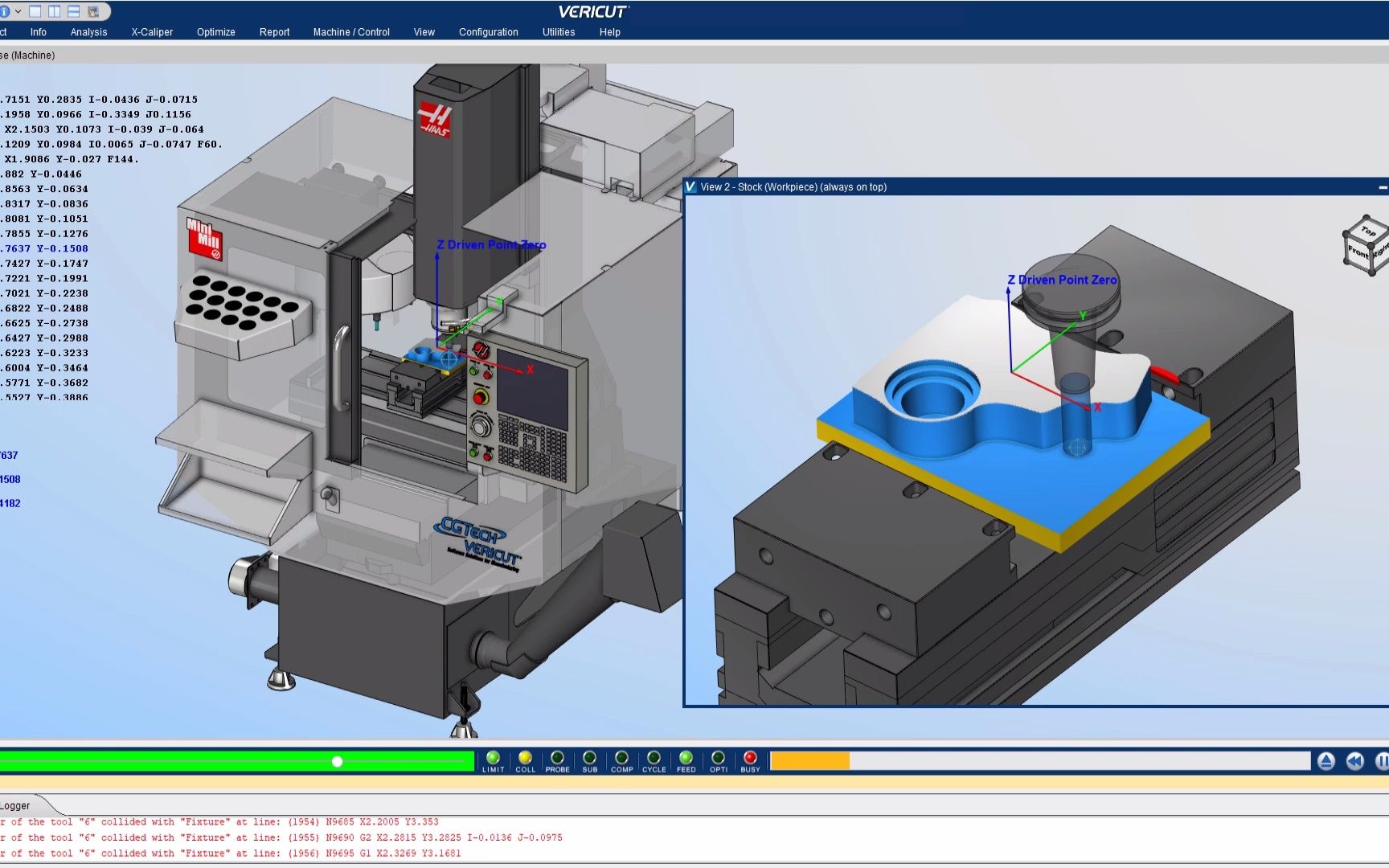Click the CYCLE status indicator
This screenshot has height=868, width=1389.
coord(654,756)
